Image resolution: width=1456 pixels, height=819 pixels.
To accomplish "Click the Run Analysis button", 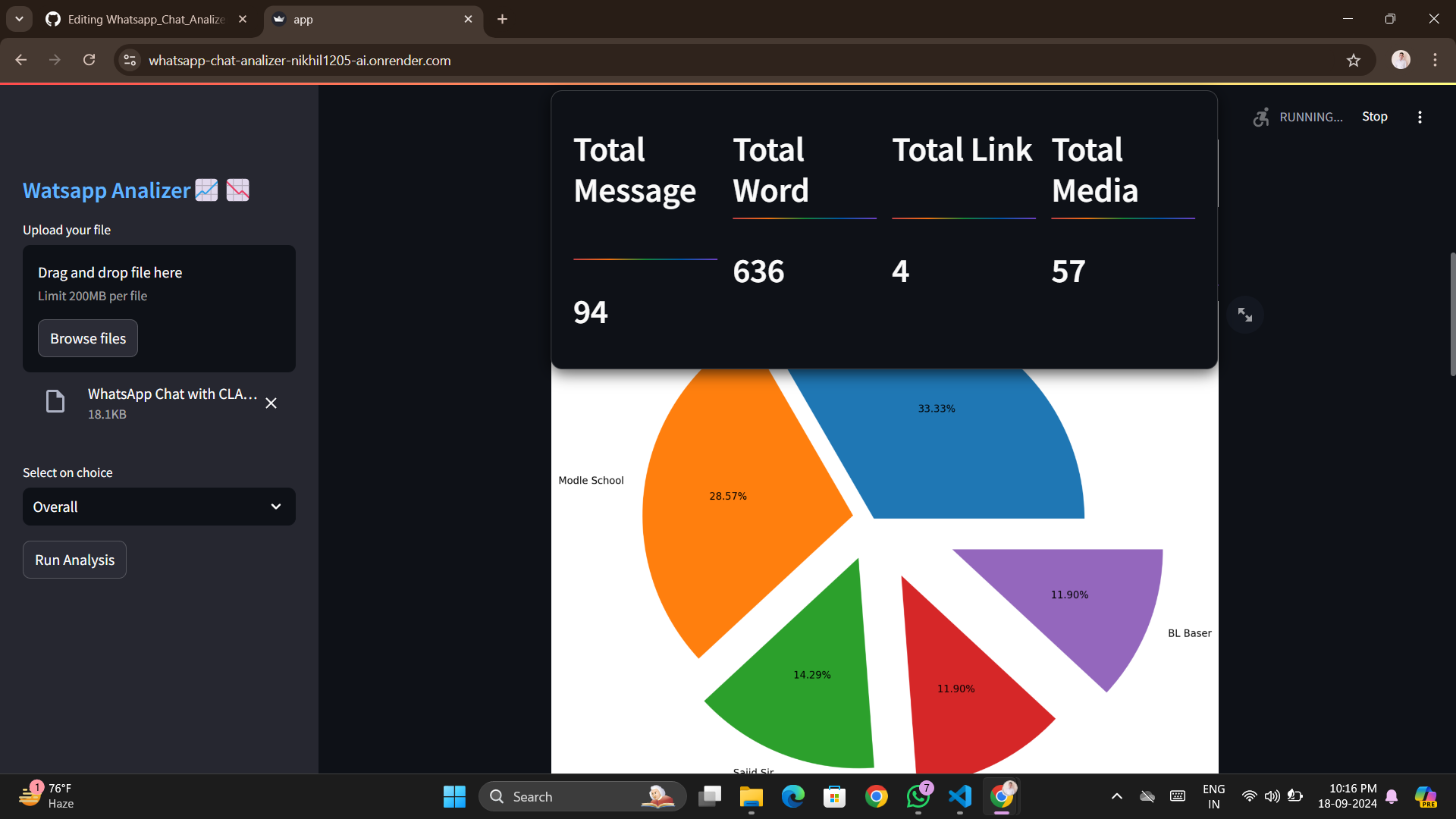I will point(74,560).
